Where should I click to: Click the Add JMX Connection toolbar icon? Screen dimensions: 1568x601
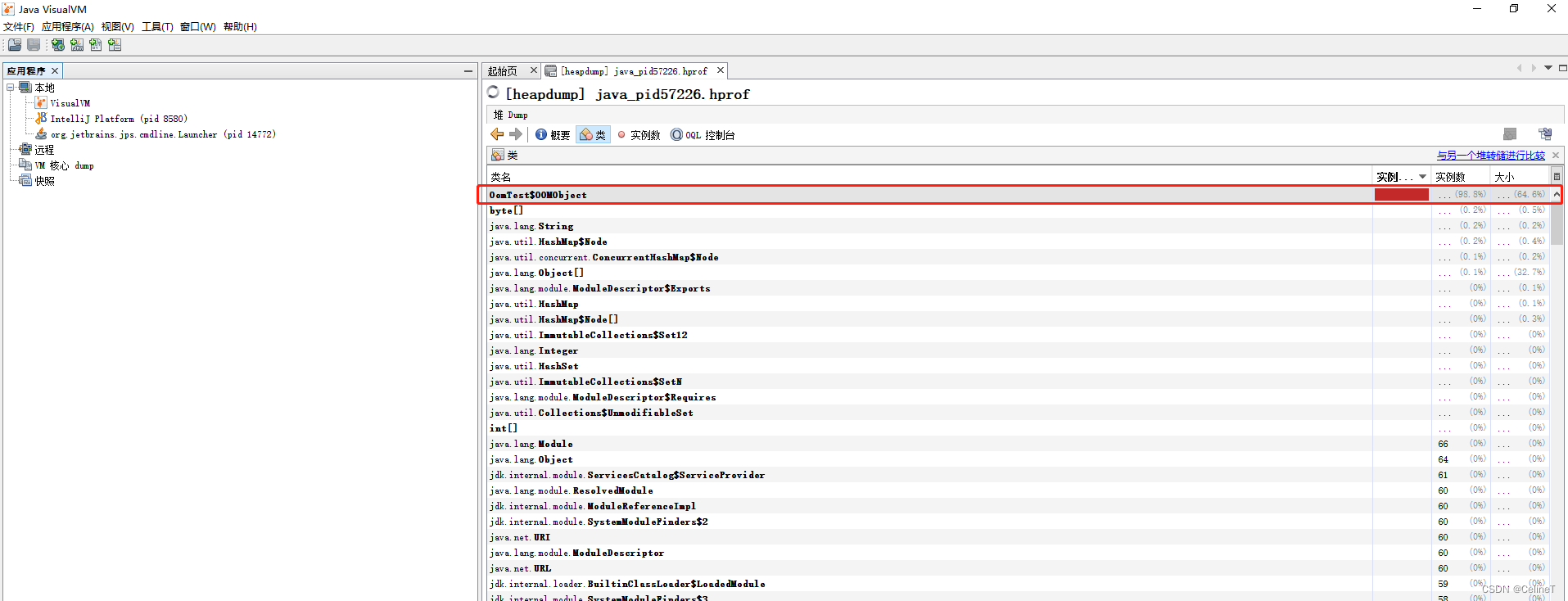(77, 45)
